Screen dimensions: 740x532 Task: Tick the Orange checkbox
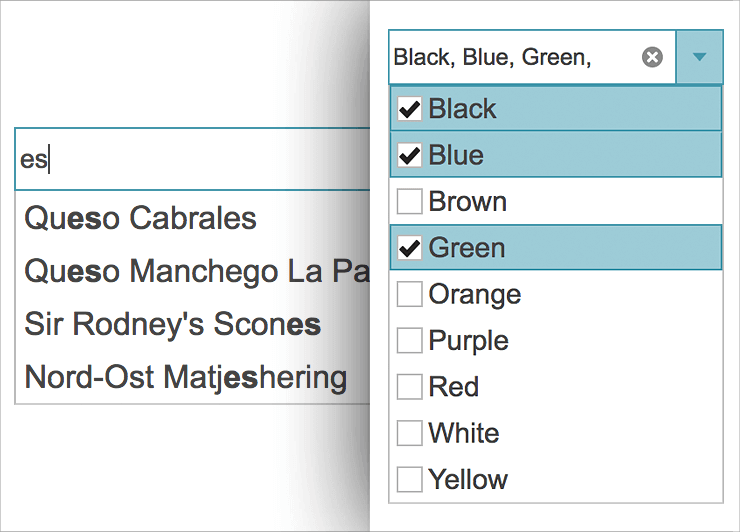(x=409, y=295)
